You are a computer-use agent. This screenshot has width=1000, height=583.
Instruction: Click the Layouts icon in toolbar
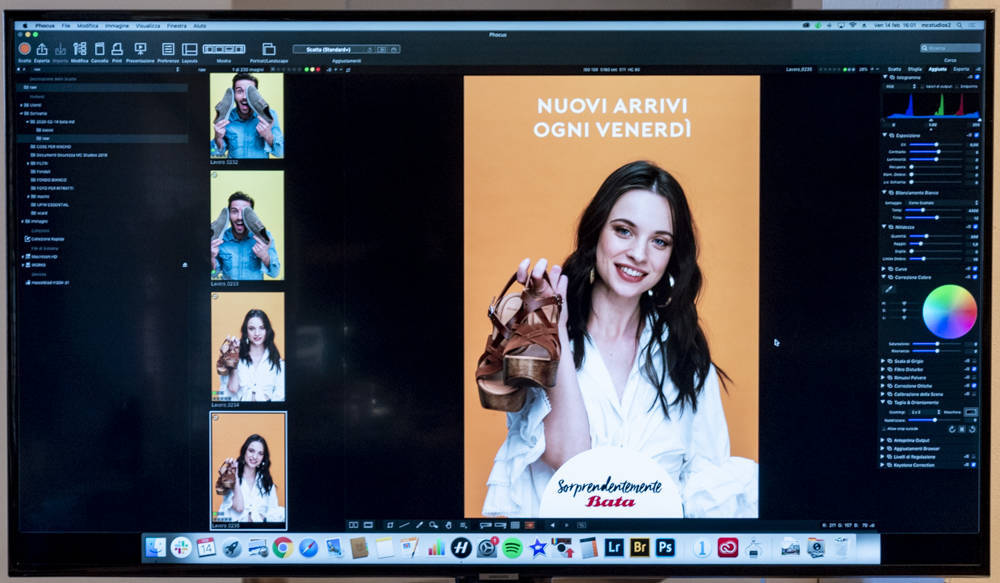[x=189, y=48]
